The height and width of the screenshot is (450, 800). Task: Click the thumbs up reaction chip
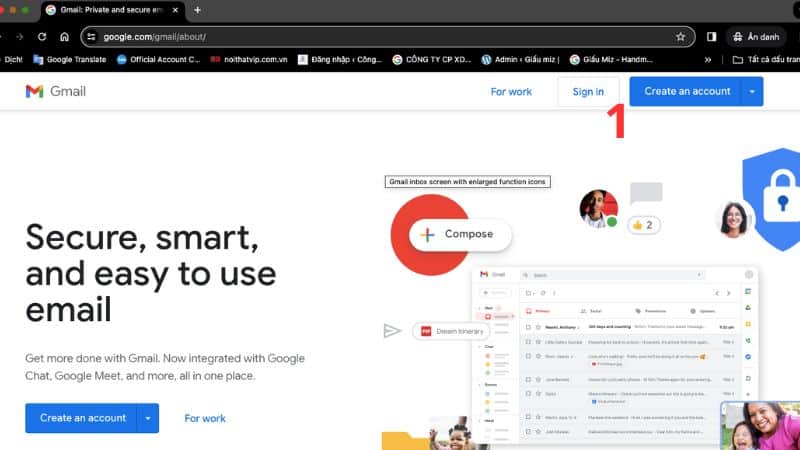(644, 225)
